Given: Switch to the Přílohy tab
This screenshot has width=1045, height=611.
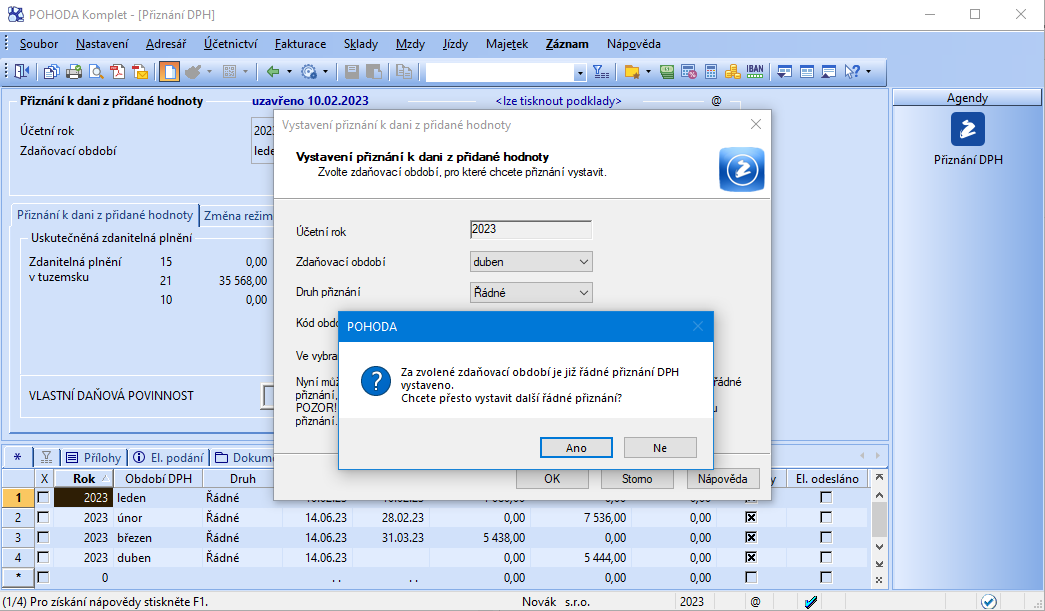Looking at the screenshot, I should 93,457.
